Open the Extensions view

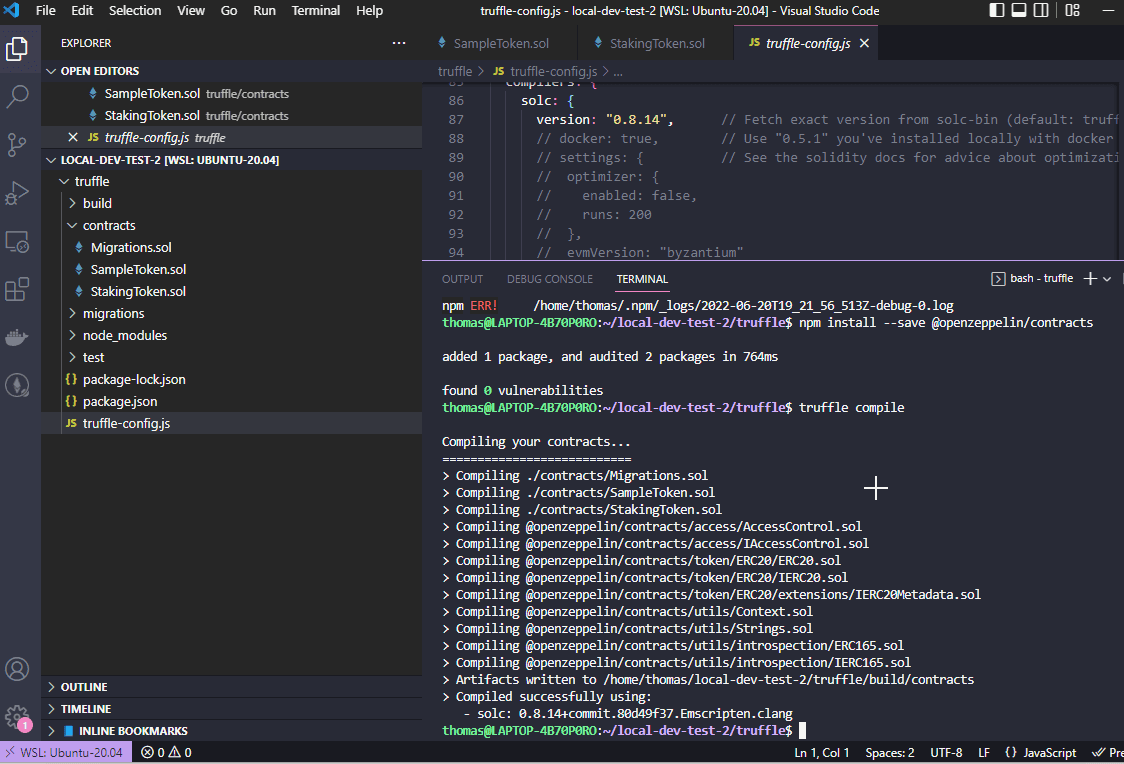(17, 290)
